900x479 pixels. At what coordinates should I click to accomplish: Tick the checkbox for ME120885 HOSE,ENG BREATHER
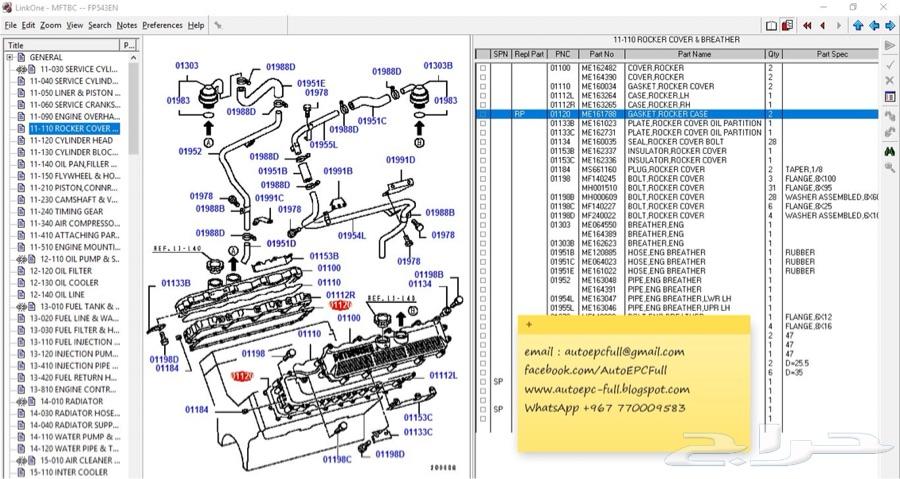(483, 252)
